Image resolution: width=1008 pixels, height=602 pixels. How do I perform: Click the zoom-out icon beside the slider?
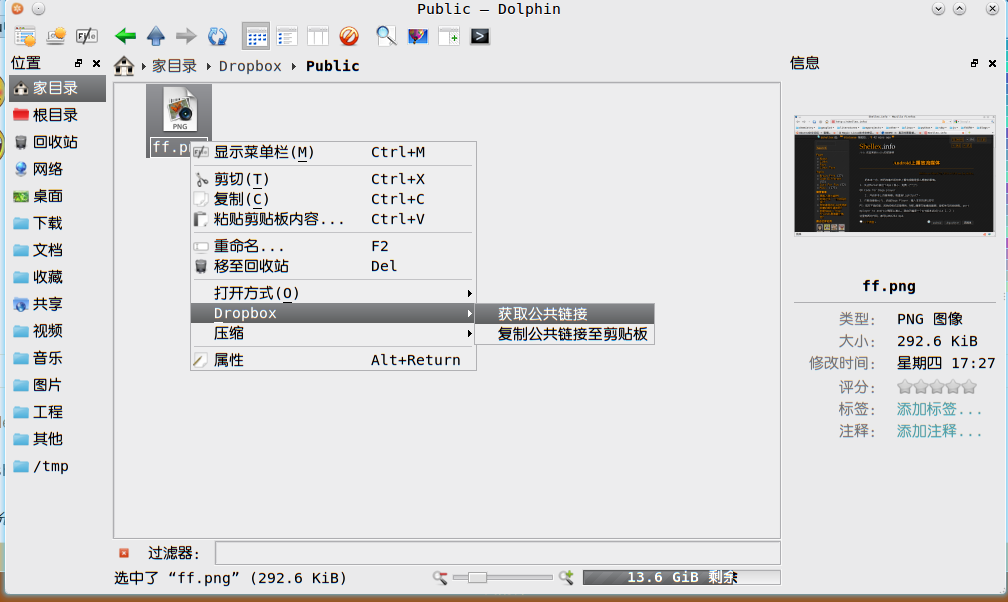pyautogui.click(x=440, y=578)
